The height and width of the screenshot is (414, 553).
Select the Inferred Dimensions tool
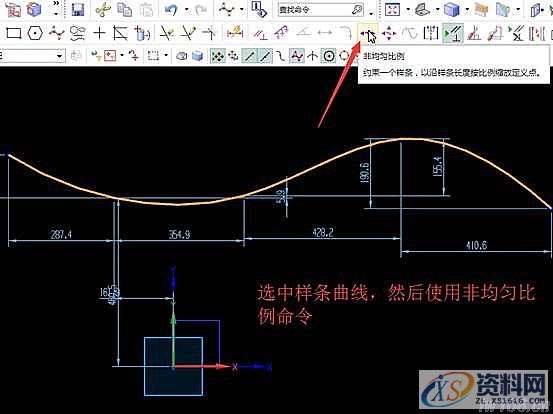tap(235, 33)
